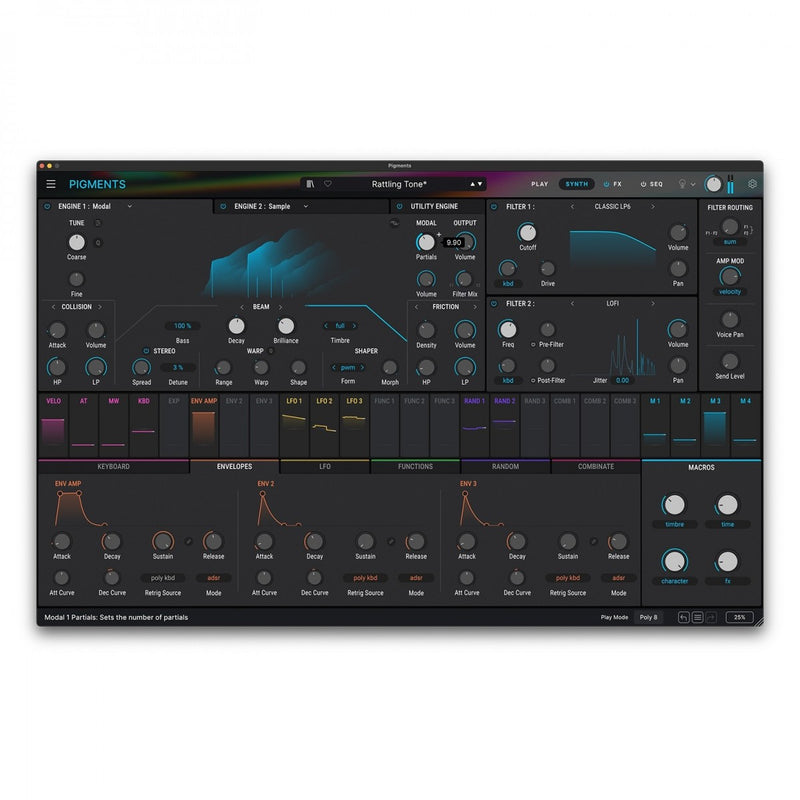Viewport: 800px width, 800px height.
Task: Click the redo arrow in the status bar
Action: point(711,617)
